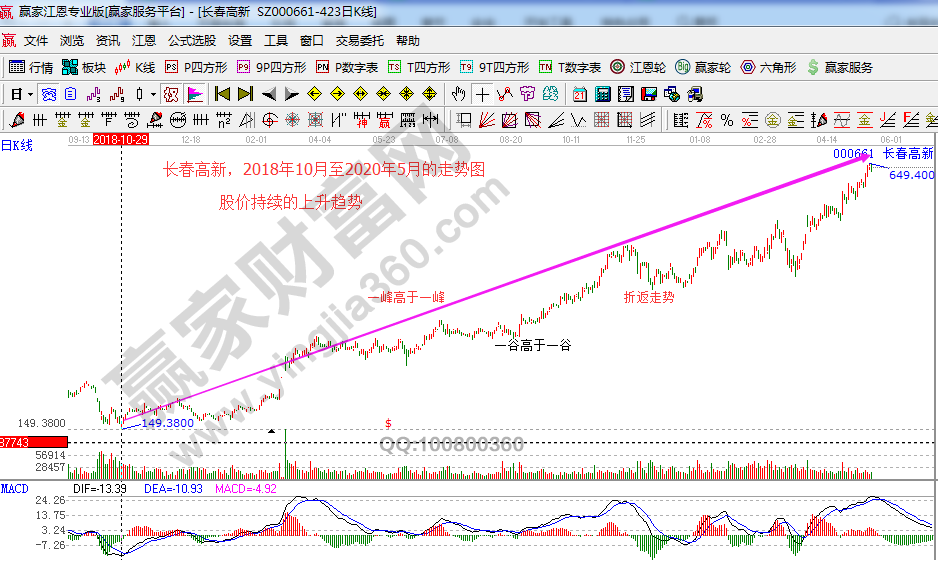The height and width of the screenshot is (561, 938).
Task: Open the 帮助 menu
Action: click(x=408, y=41)
